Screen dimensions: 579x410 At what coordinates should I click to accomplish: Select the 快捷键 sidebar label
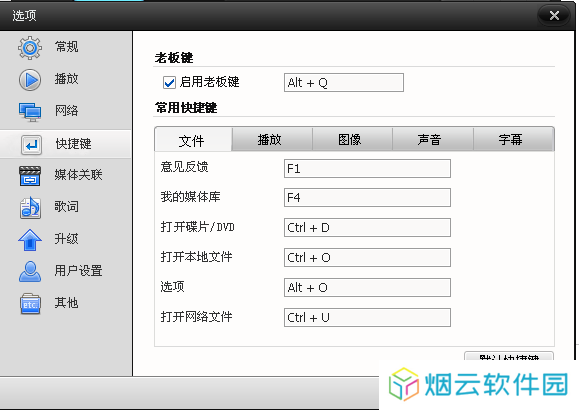point(73,144)
